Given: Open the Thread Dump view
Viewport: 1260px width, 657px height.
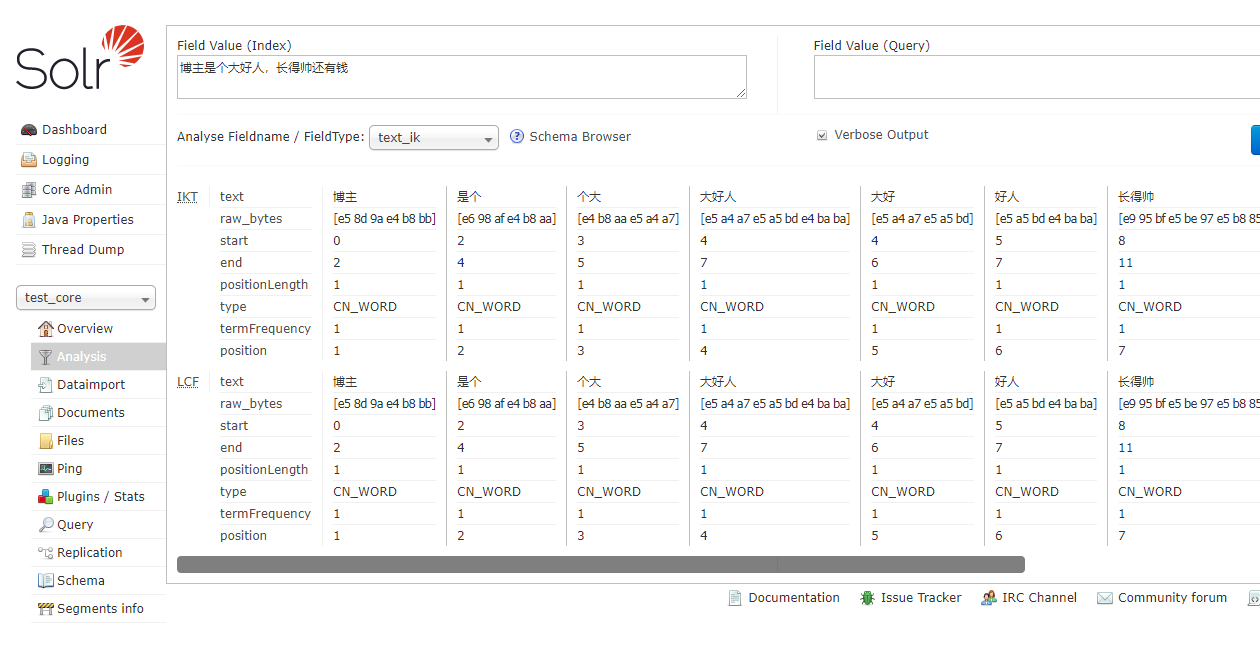Looking at the screenshot, I should point(84,249).
